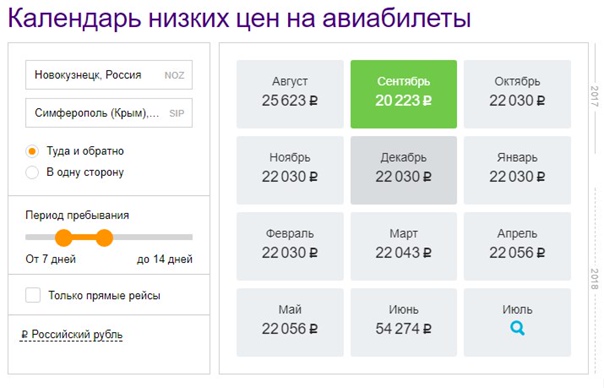Viewport: 604px width, 388px height.
Task: Pick the Ноябрь month tile
Action: click(x=290, y=170)
